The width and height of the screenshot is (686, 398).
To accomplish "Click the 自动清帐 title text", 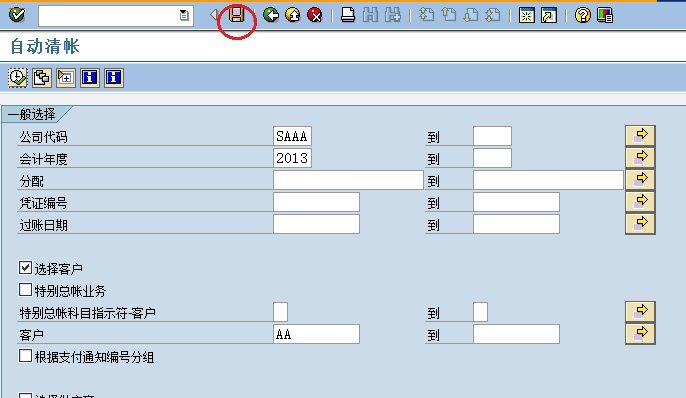I will tap(45, 46).
